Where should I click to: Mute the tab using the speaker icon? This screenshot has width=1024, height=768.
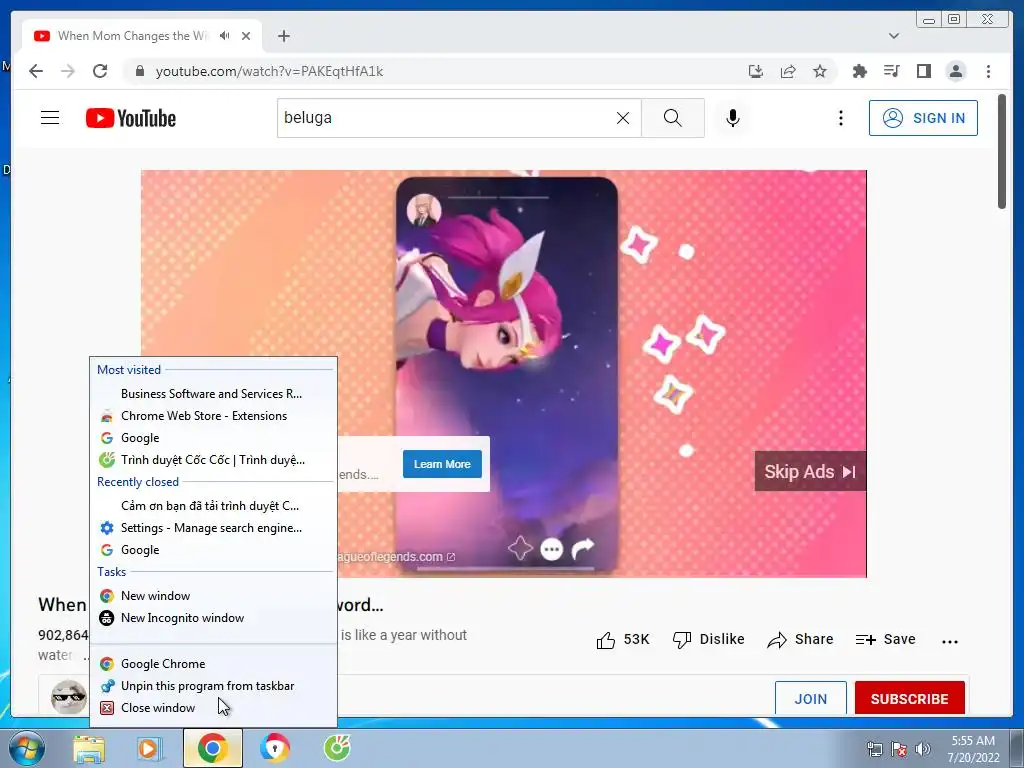(225, 36)
